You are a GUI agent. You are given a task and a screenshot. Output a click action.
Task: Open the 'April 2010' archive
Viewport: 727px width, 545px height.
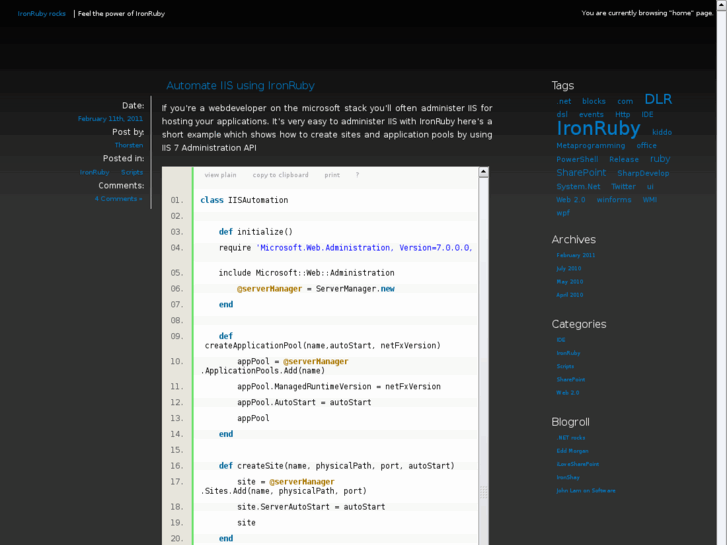click(570, 295)
